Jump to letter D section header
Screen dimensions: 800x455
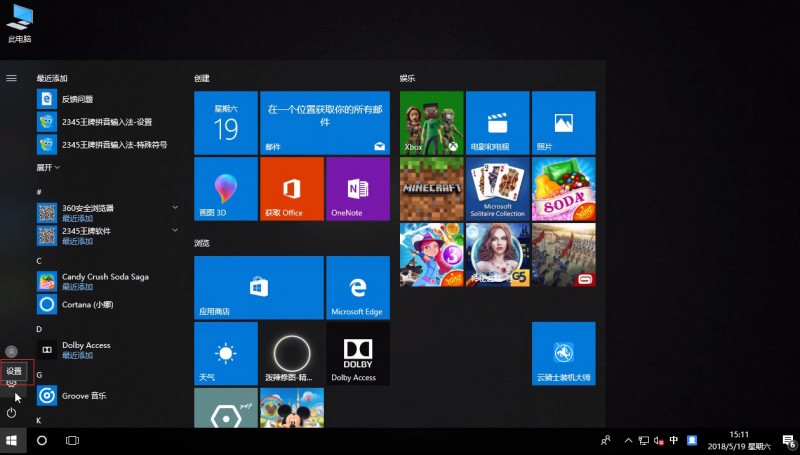click(39, 329)
